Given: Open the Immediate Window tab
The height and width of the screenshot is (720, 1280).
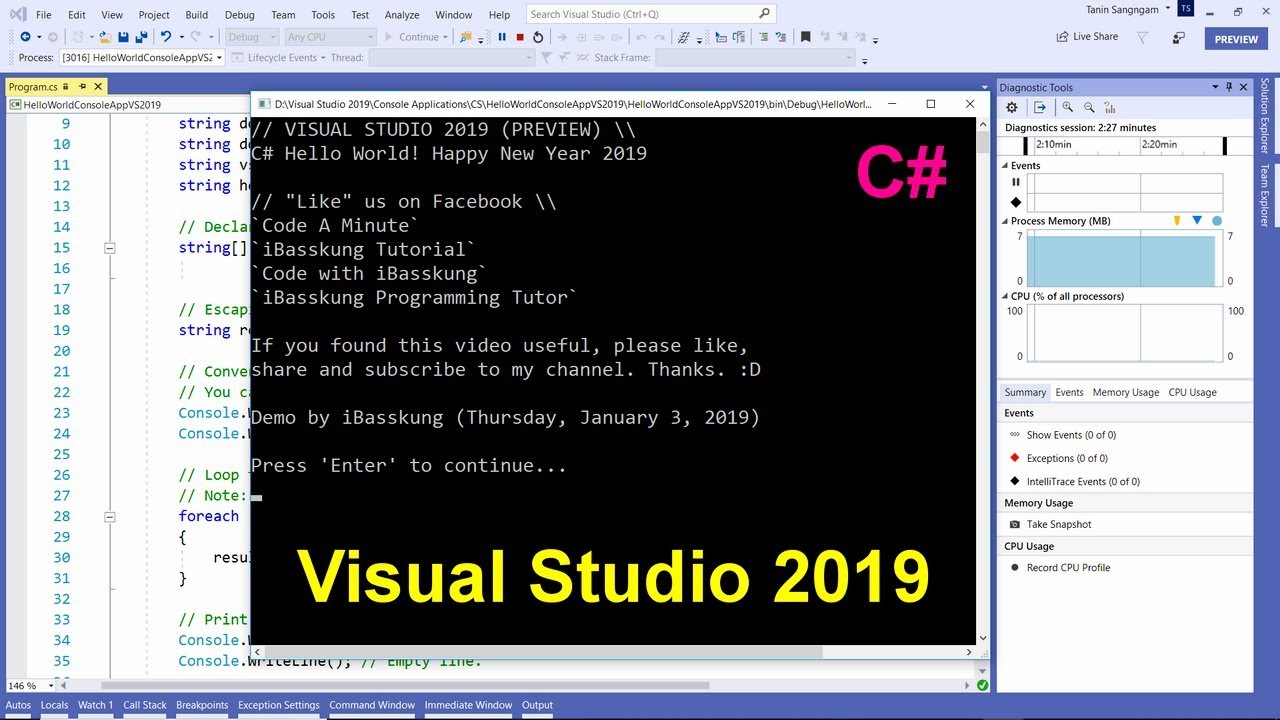Looking at the screenshot, I should pyautogui.click(x=468, y=705).
